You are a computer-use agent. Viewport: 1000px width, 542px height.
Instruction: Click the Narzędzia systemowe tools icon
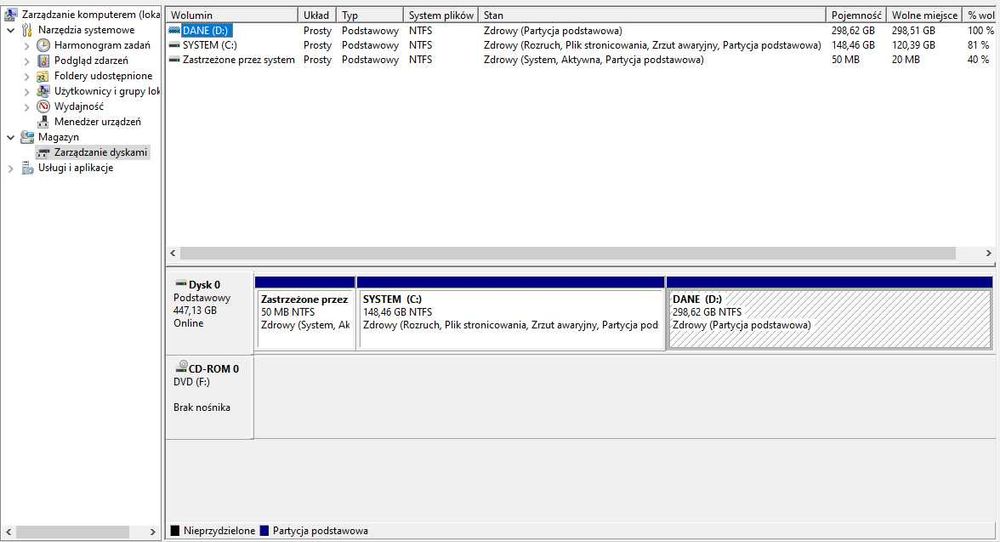[x=27, y=30]
